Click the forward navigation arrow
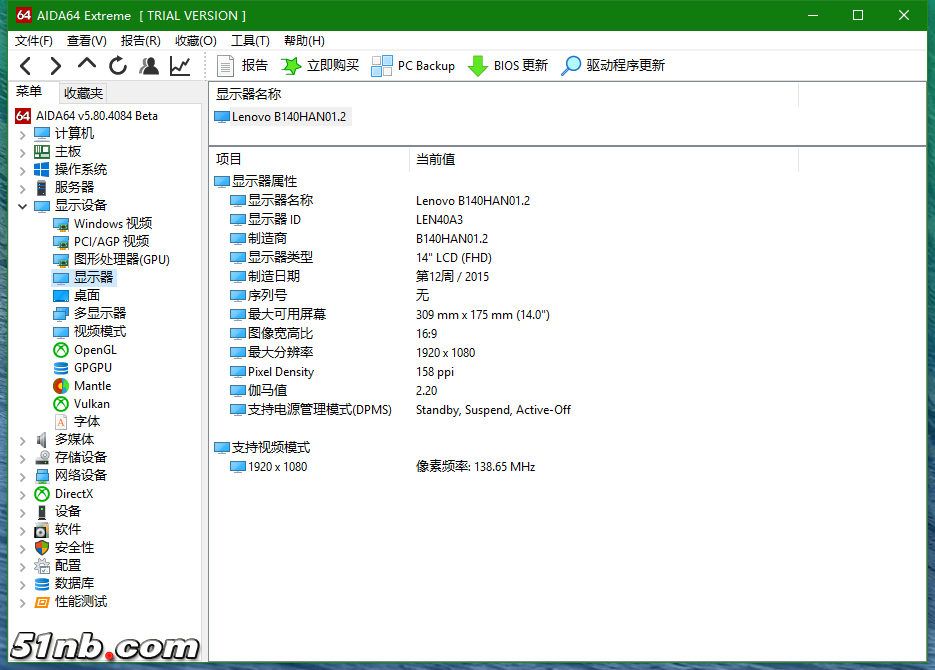The width and height of the screenshot is (935, 670). (x=56, y=66)
